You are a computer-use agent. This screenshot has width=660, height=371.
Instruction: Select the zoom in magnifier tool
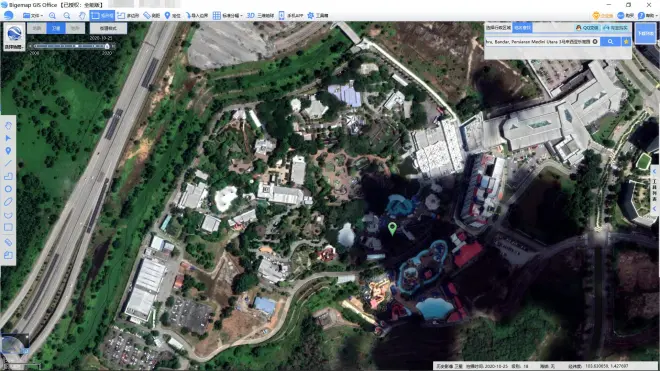[x=52, y=16]
